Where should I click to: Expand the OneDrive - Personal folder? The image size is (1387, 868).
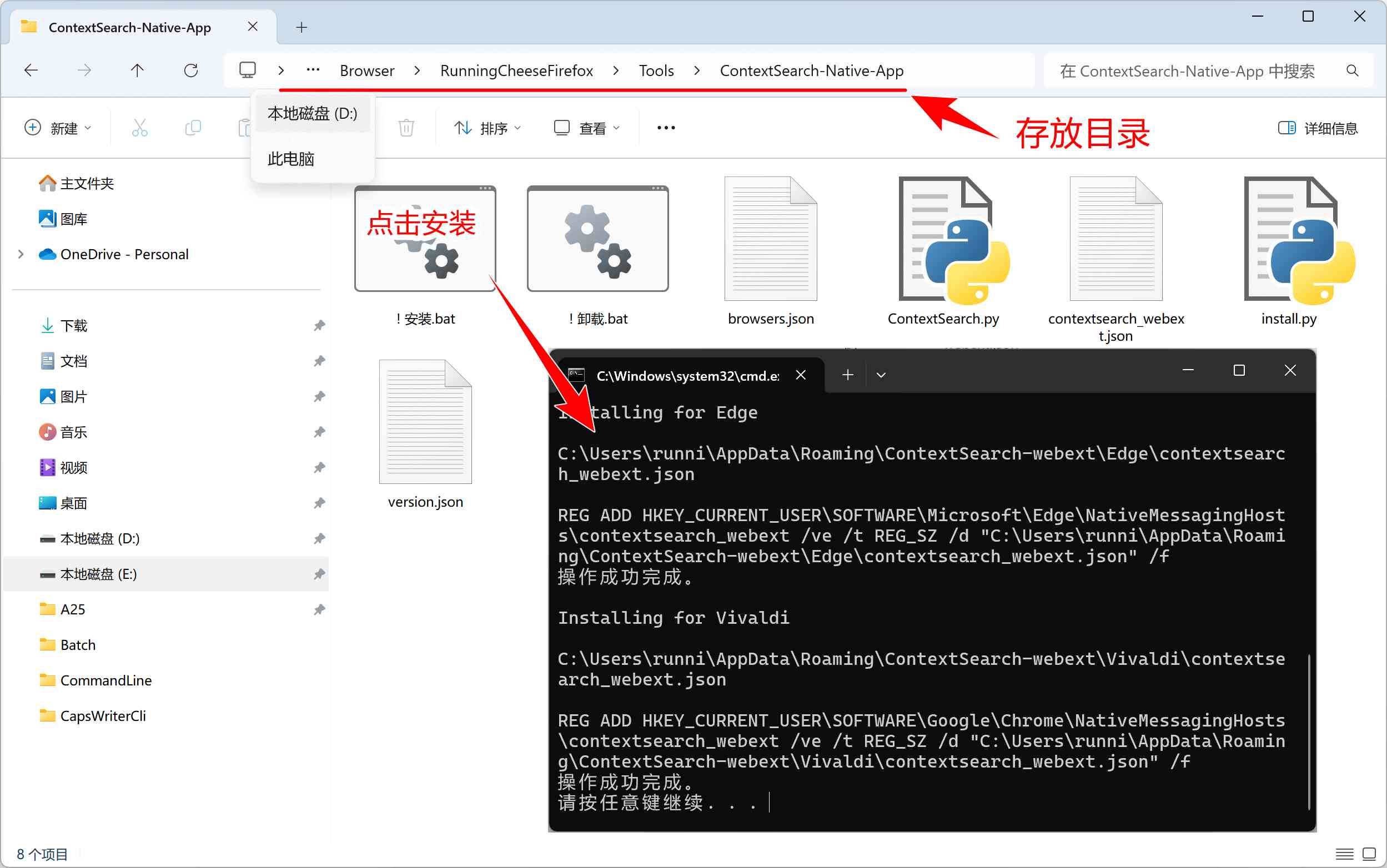(x=22, y=254)
